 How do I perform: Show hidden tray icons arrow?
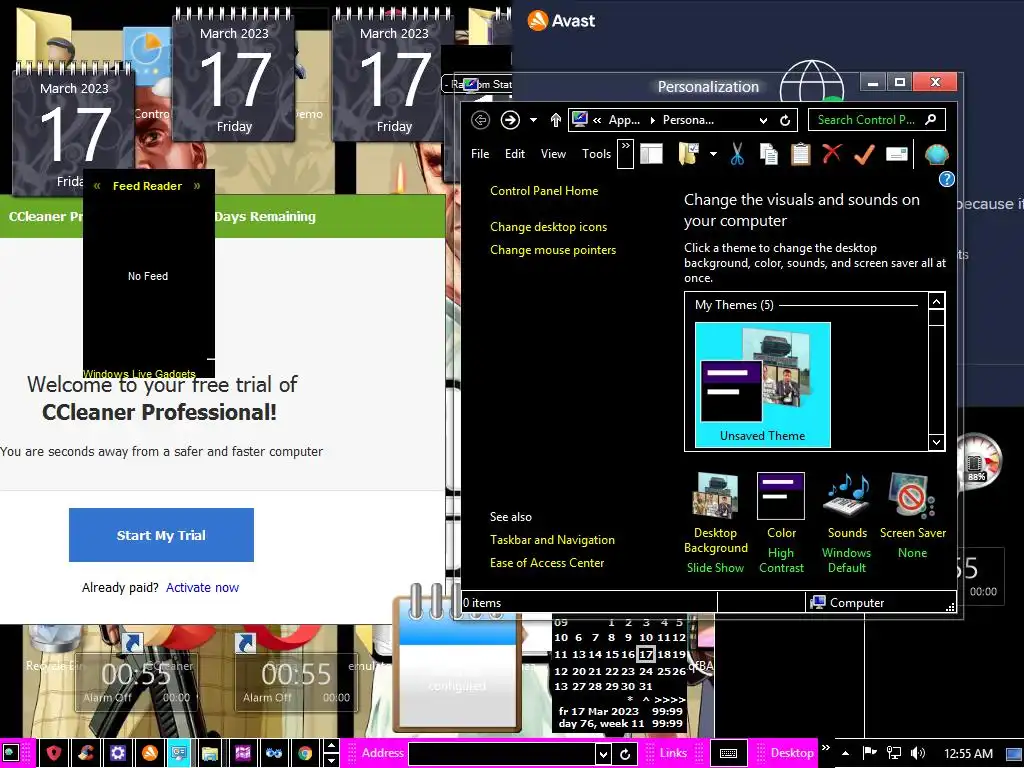(x=845, y=753)
